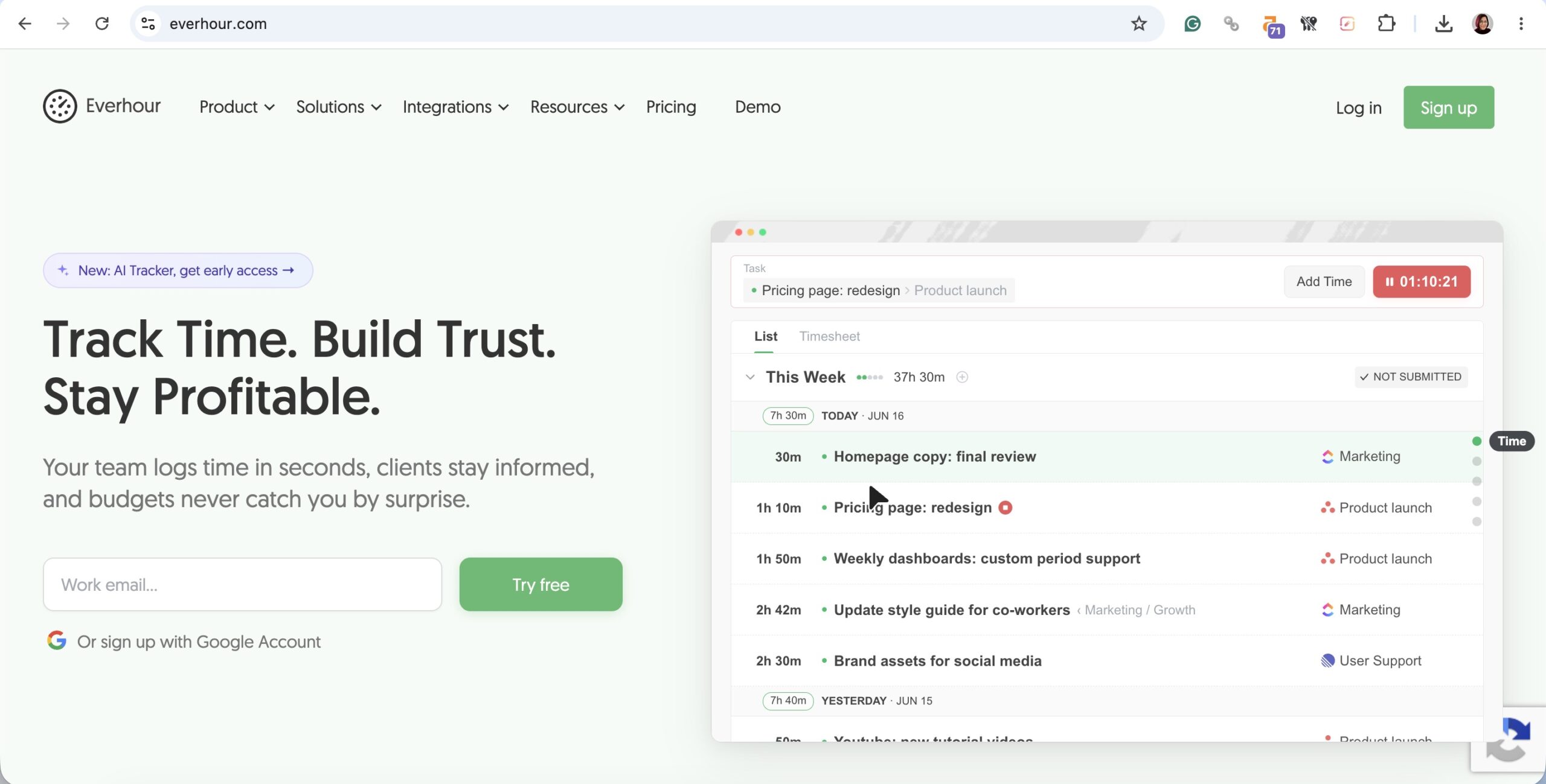Open the Grammarly extension icon
Image resolution: width=1546 pixels, height=784 pixels.
tap(1193, 24)
